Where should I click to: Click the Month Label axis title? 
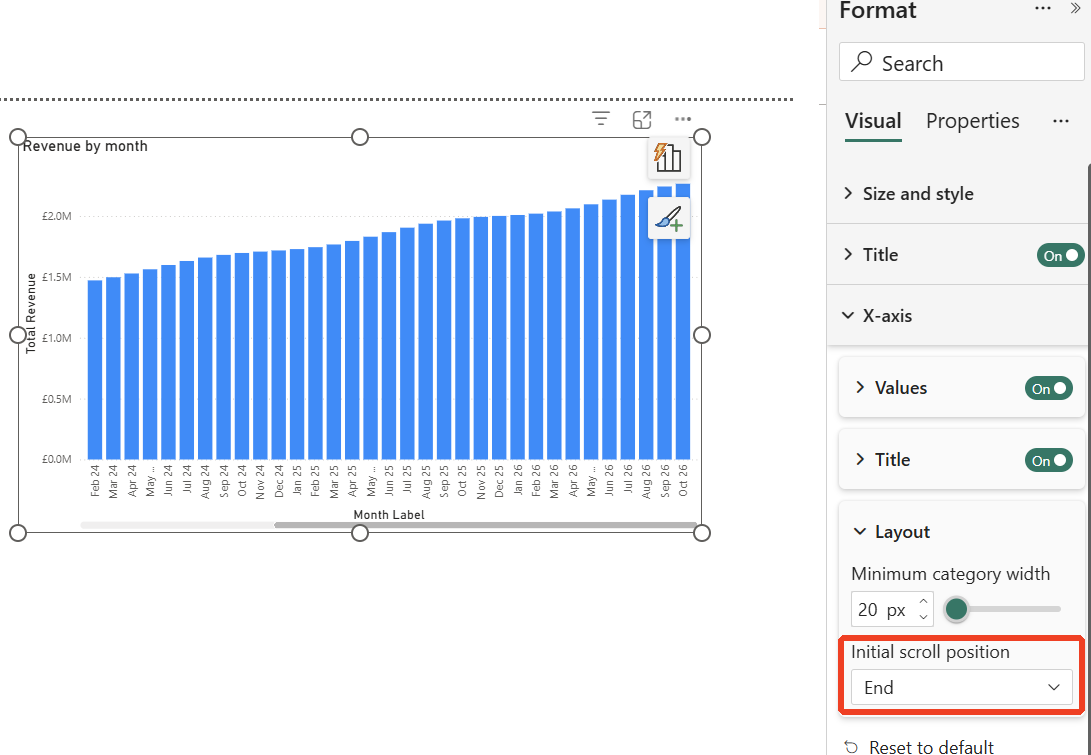pos(389,515)
